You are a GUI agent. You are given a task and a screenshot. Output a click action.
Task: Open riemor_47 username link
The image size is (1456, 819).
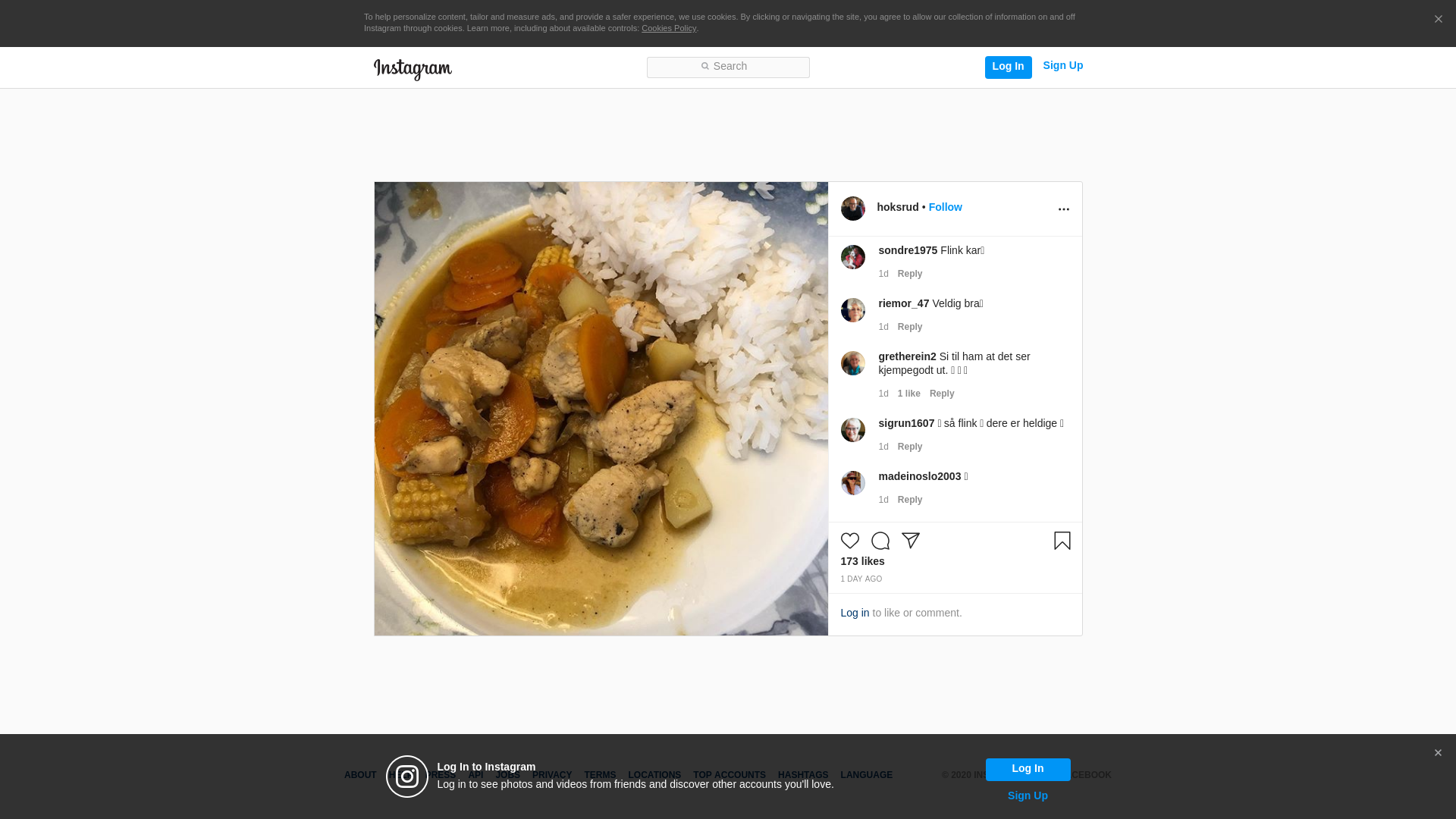tap(904, 303)
